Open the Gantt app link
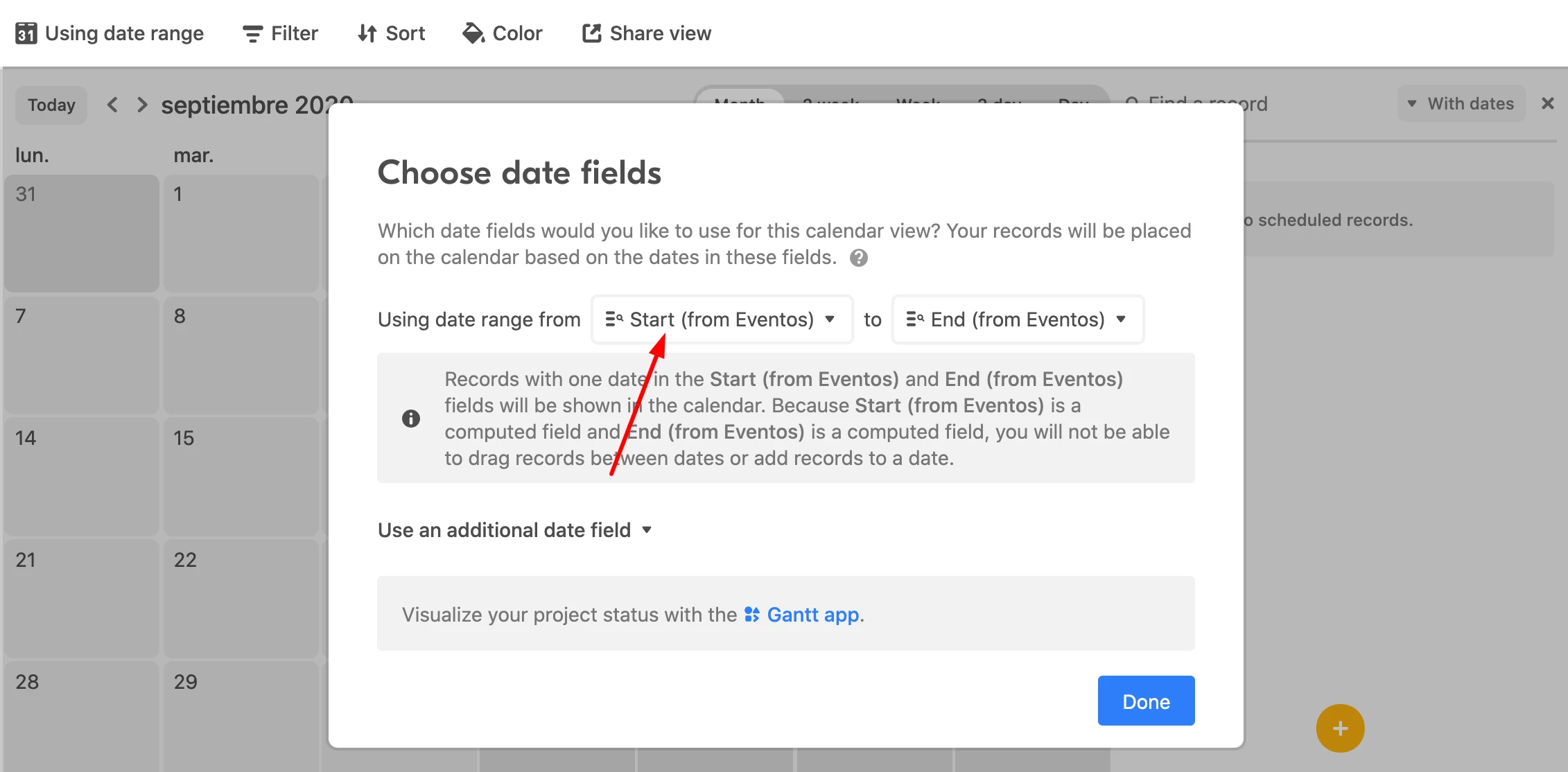Screen dimensions: 1568x772 [813, 615]
